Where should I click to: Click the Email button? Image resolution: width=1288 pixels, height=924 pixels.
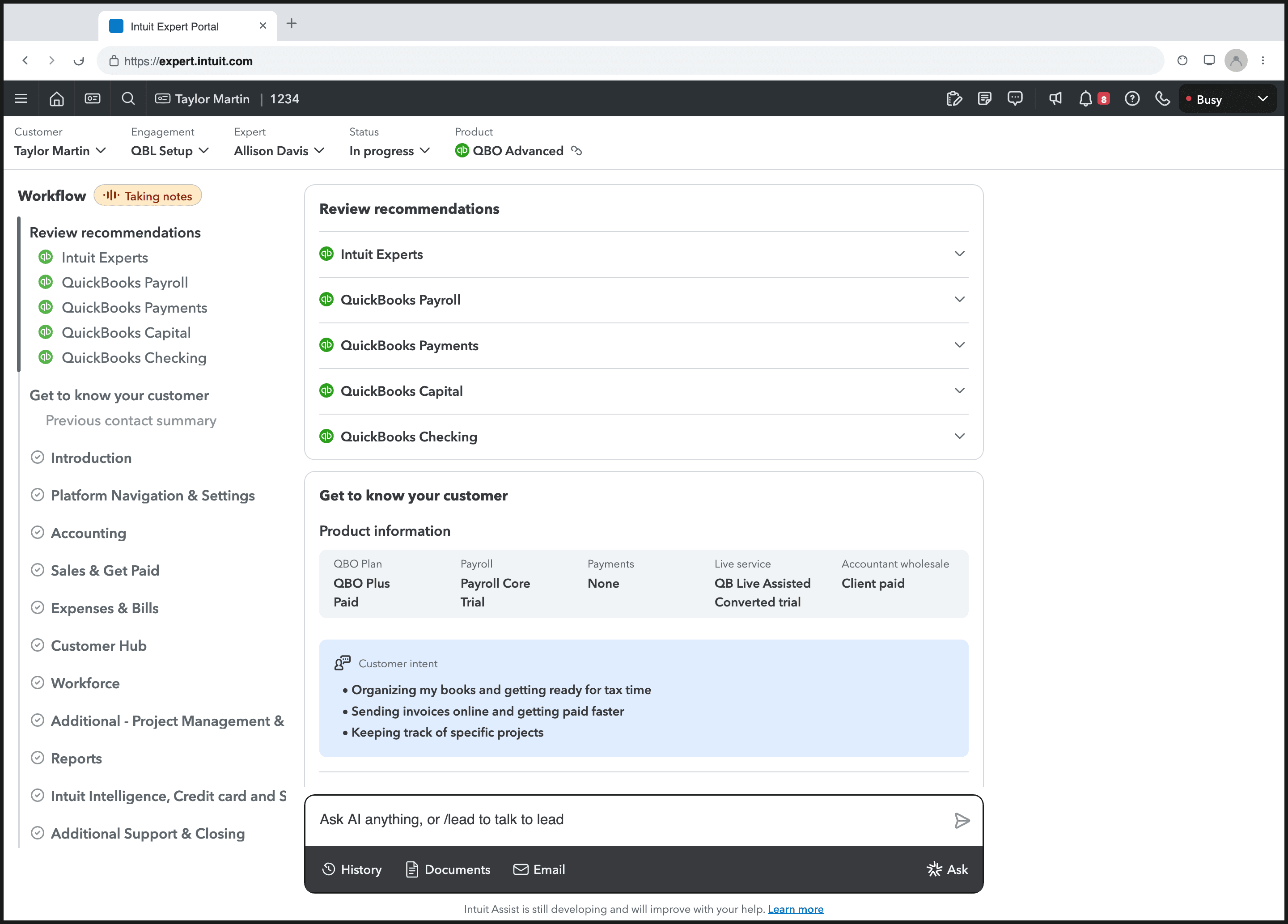click(x=539, y=869)
